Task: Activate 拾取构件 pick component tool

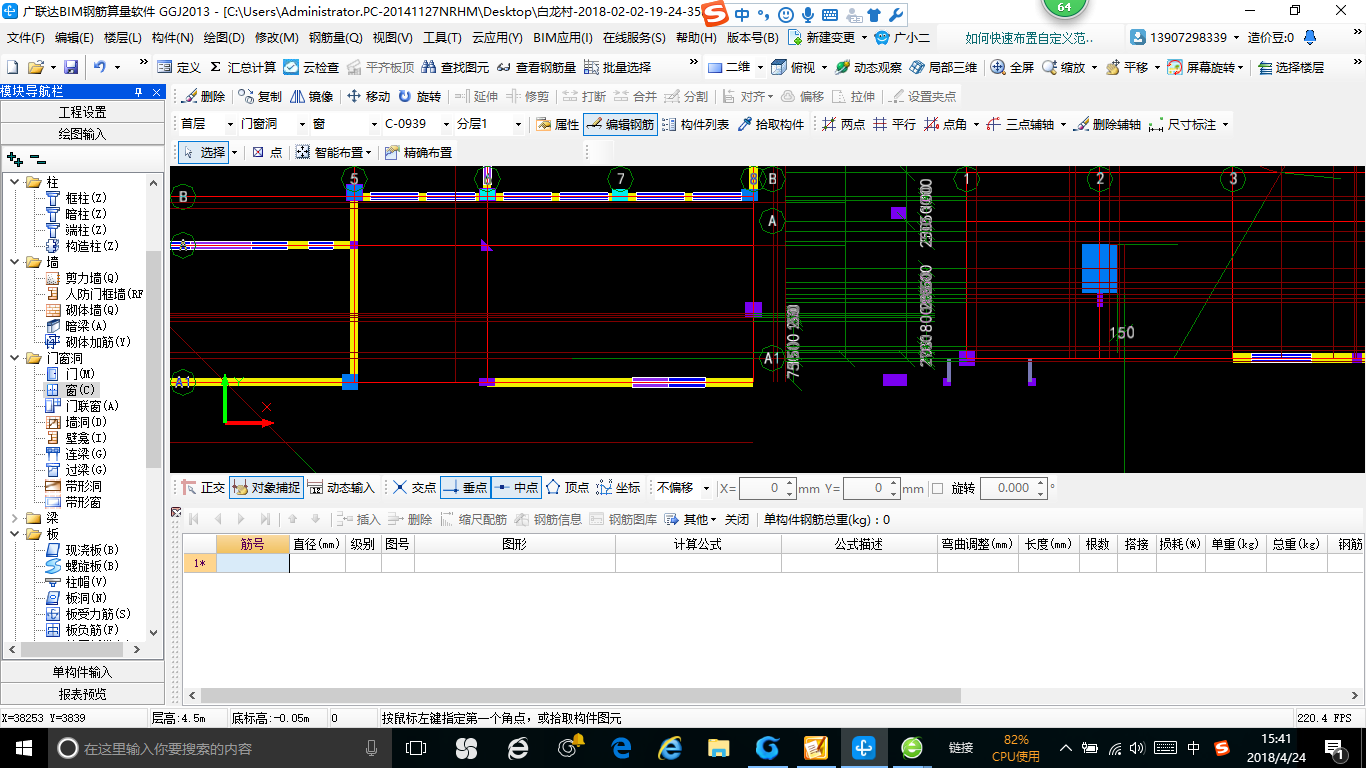Action: [x=770, y=124]
